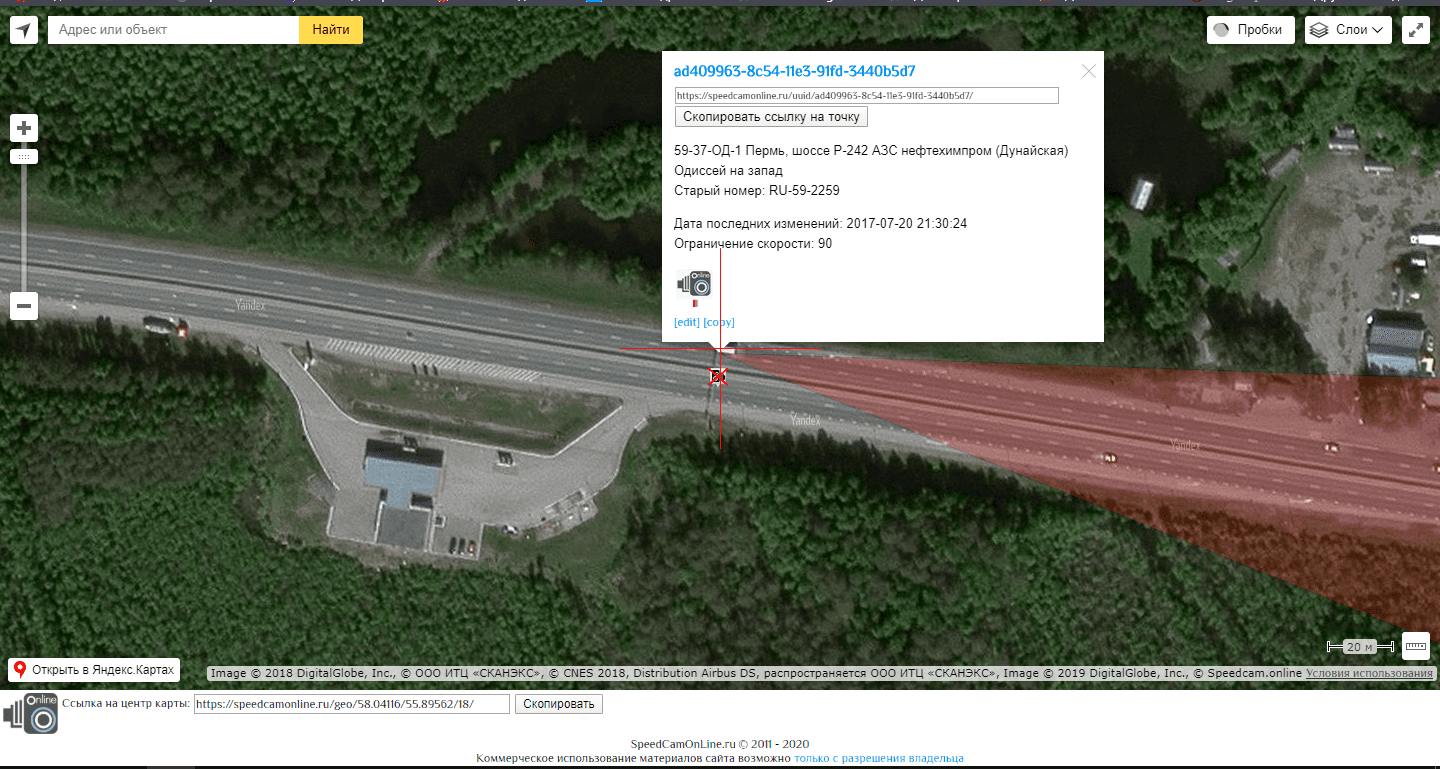Screen dimensions: 1440x769
Task: Open Условия использования link
Action: 1368,673
